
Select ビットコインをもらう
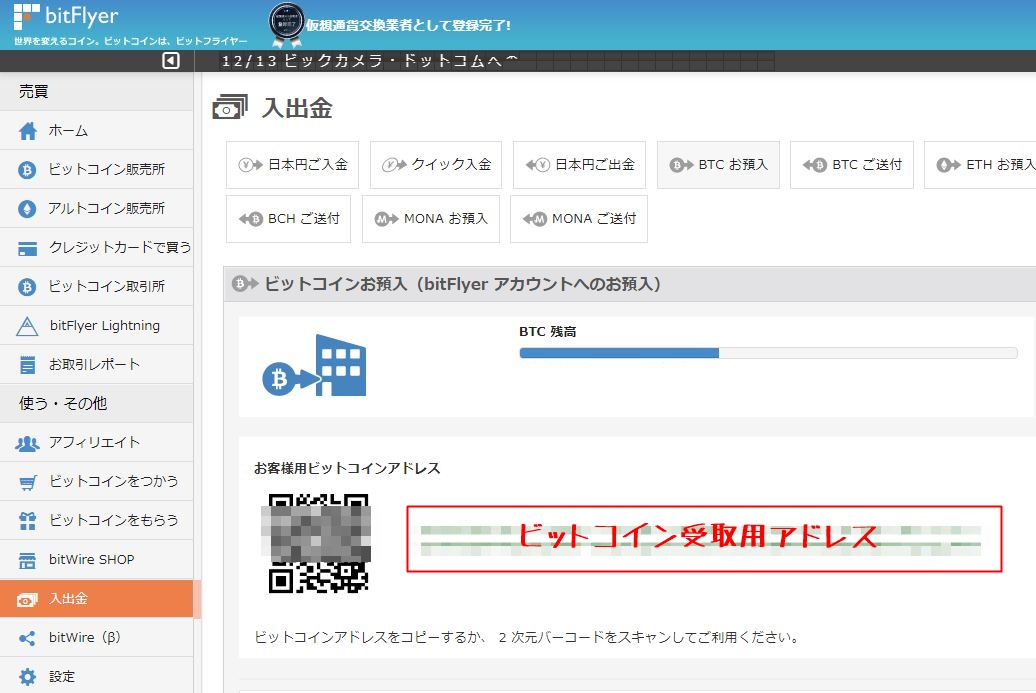pos(96,521)
